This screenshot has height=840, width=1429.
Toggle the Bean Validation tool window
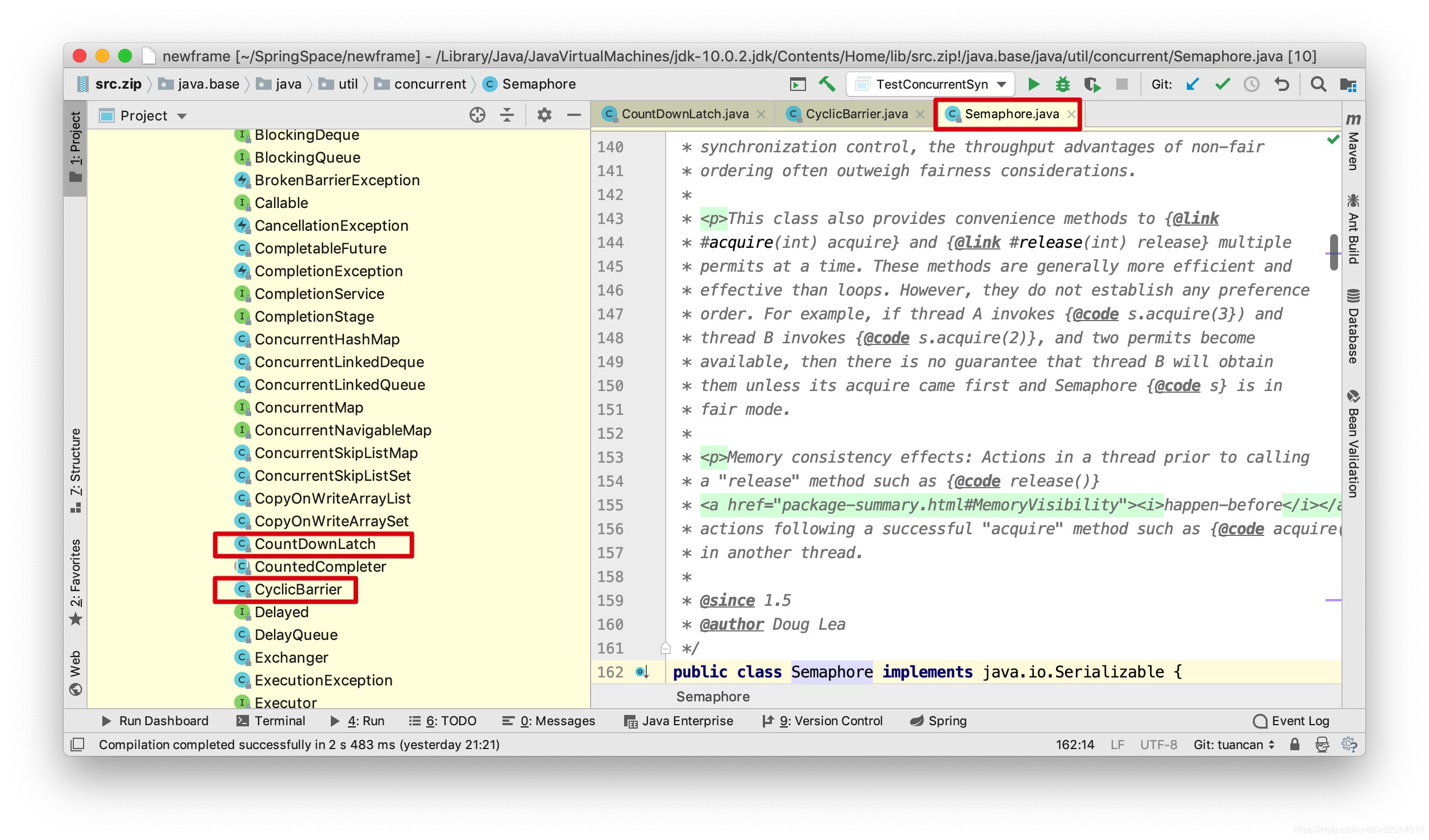click(1353, 444)
